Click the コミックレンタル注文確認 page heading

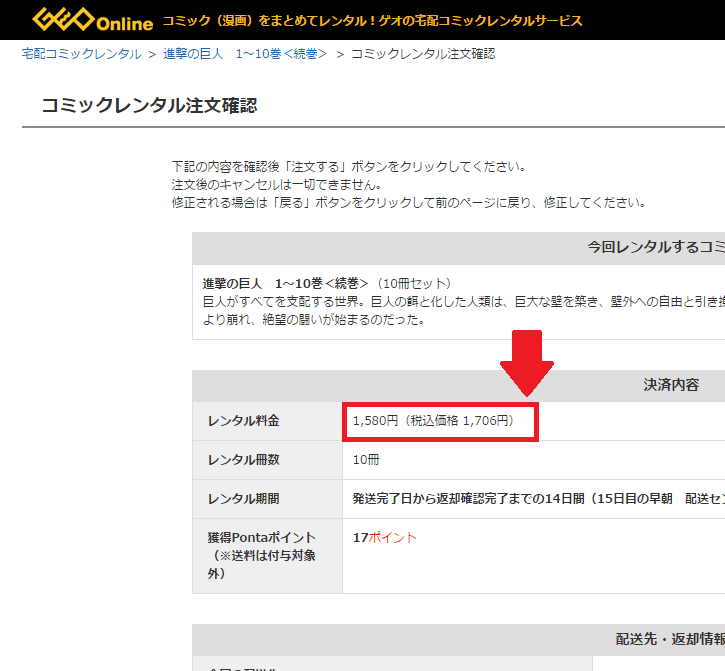click(x=149, y=105)
